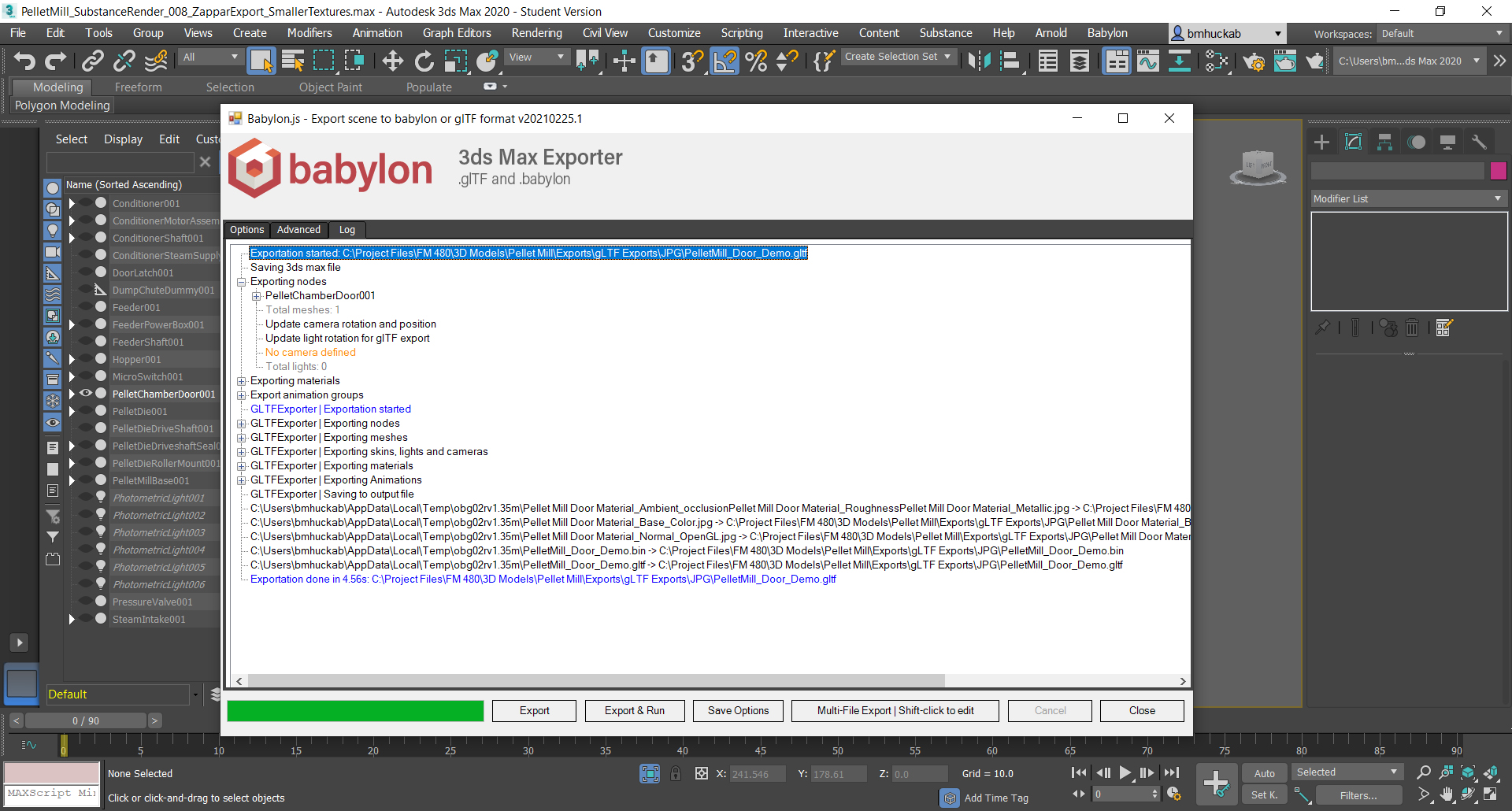This screenshot has height=811, width=1512.
Task: Undo the last action in toolbar
Action: (24, 61)
